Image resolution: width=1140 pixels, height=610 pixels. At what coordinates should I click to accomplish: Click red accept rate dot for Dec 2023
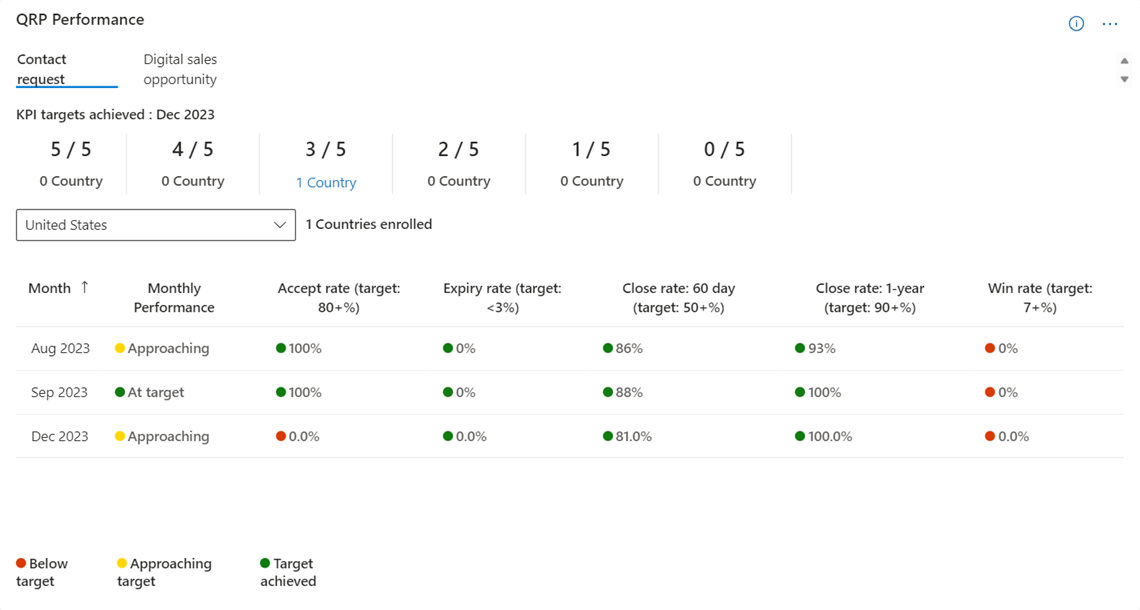tap(281, 436)
